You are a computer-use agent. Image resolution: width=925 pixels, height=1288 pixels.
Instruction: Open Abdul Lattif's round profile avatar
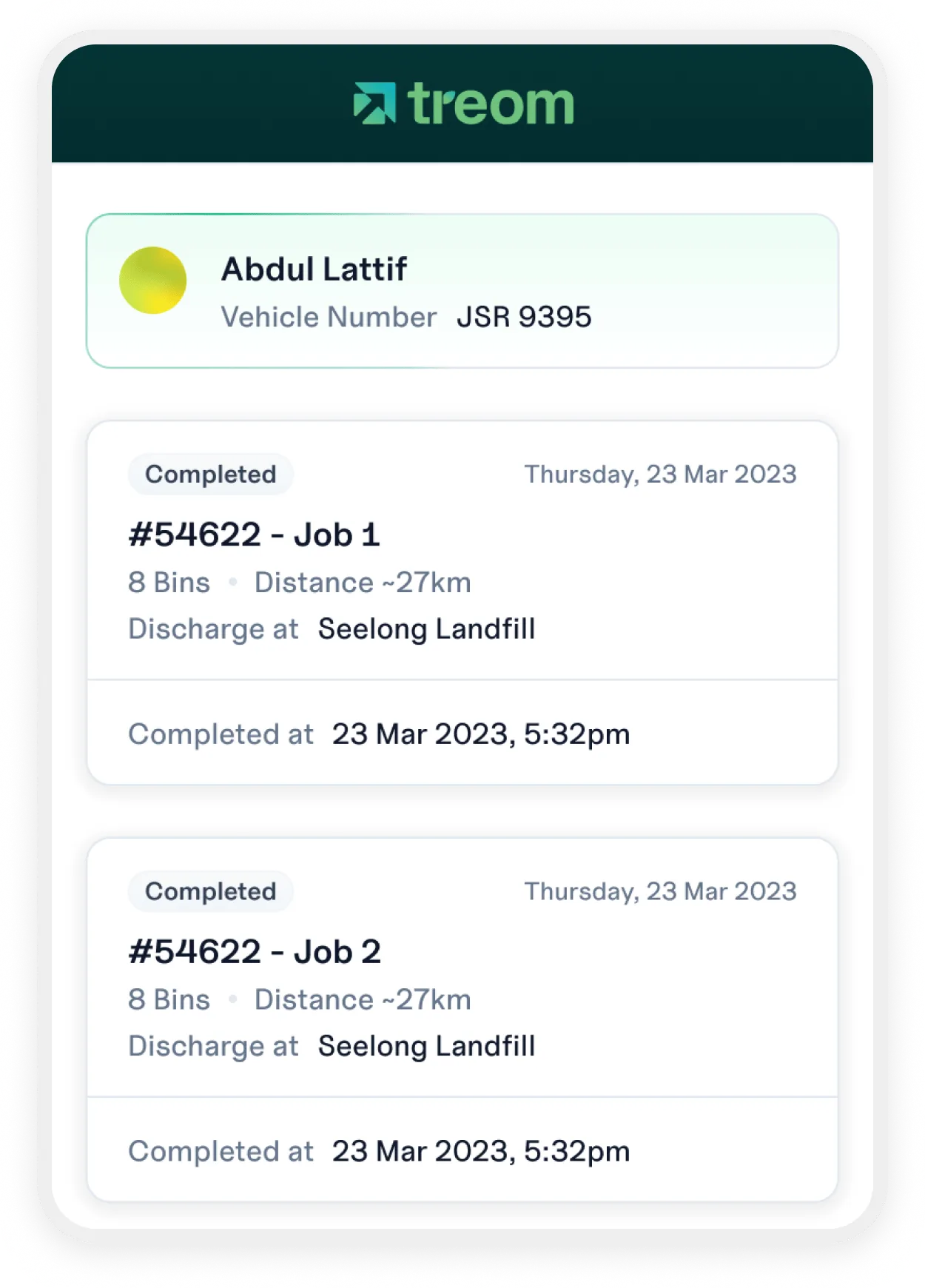152,281
